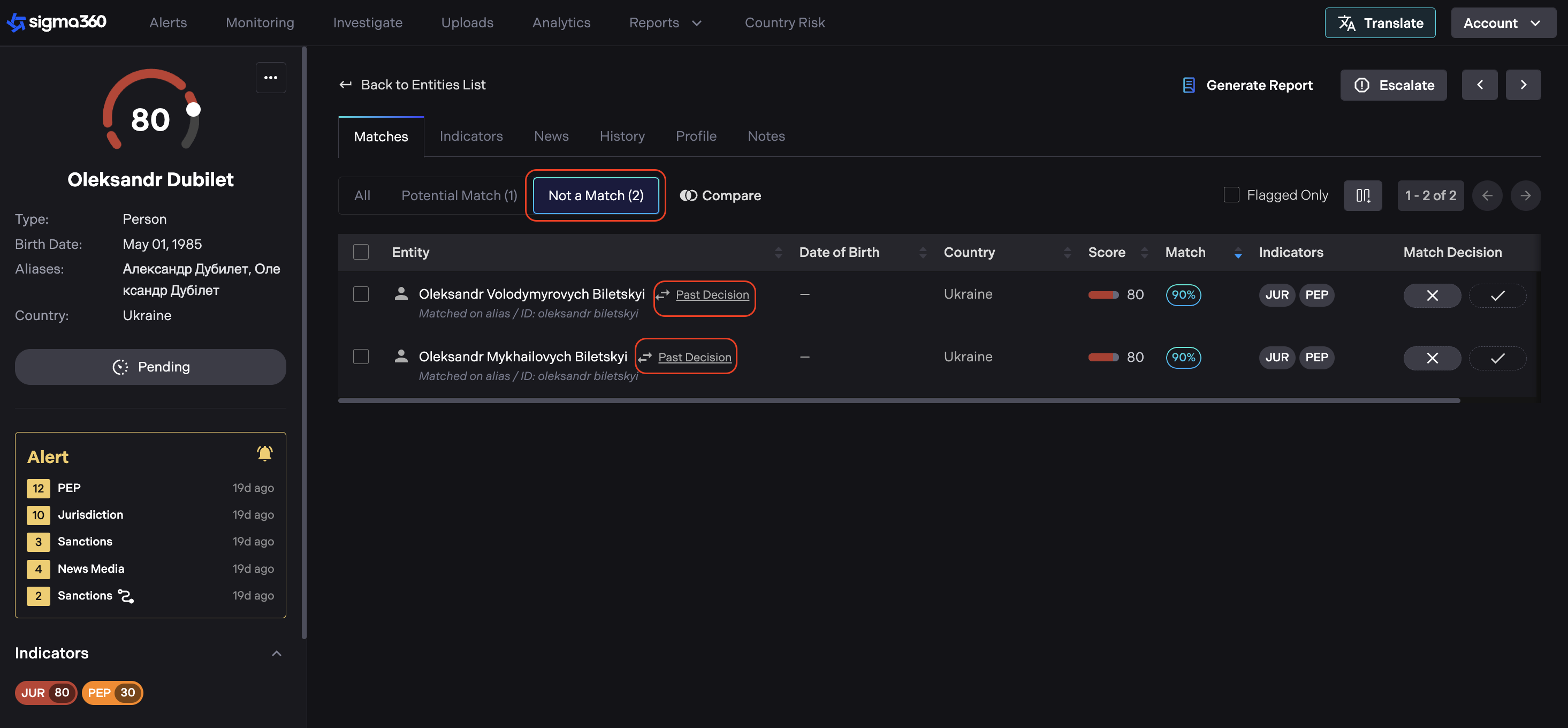Reject match for Oleksandr Volodymyrovych Biletskyi

point(1432,295)
